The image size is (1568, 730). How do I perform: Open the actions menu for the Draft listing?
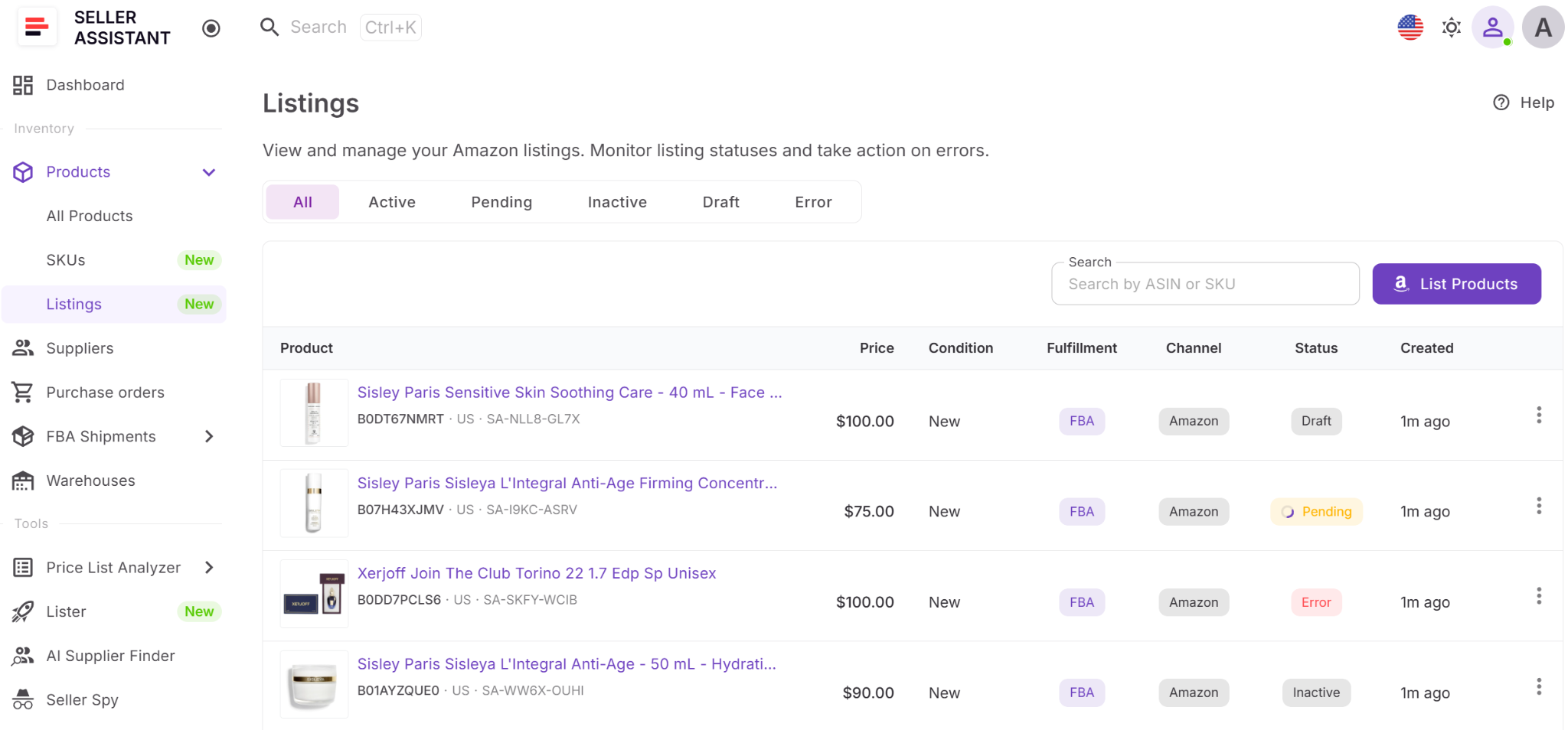tap(1539, 415)
